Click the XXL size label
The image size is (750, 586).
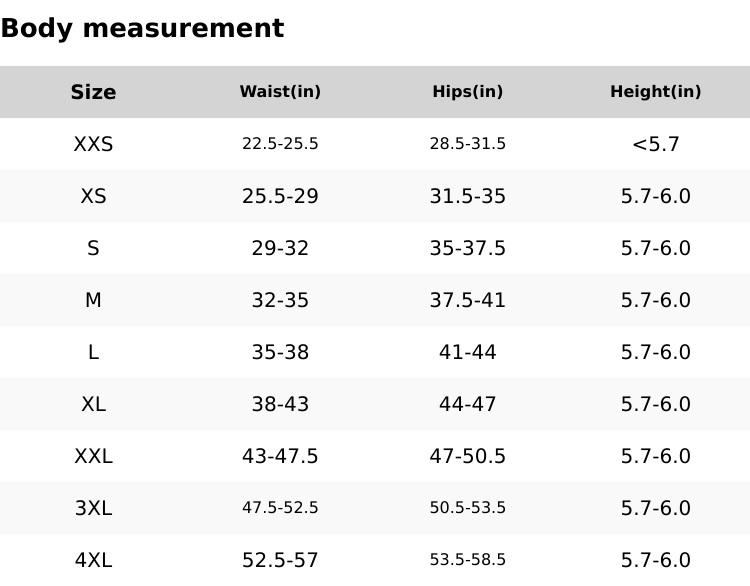[x=93, y=456]
